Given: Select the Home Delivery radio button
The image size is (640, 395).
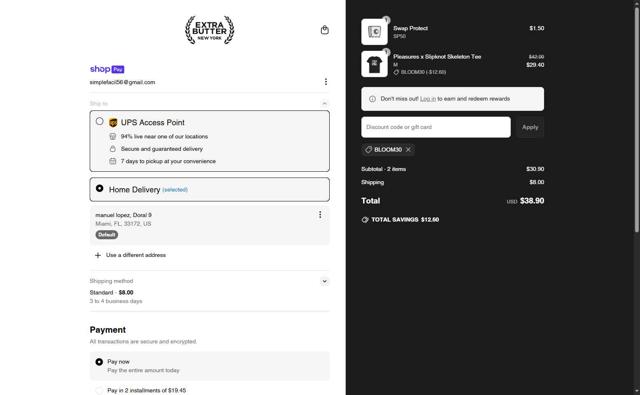Looking at the screenshot, I should 99,189.
